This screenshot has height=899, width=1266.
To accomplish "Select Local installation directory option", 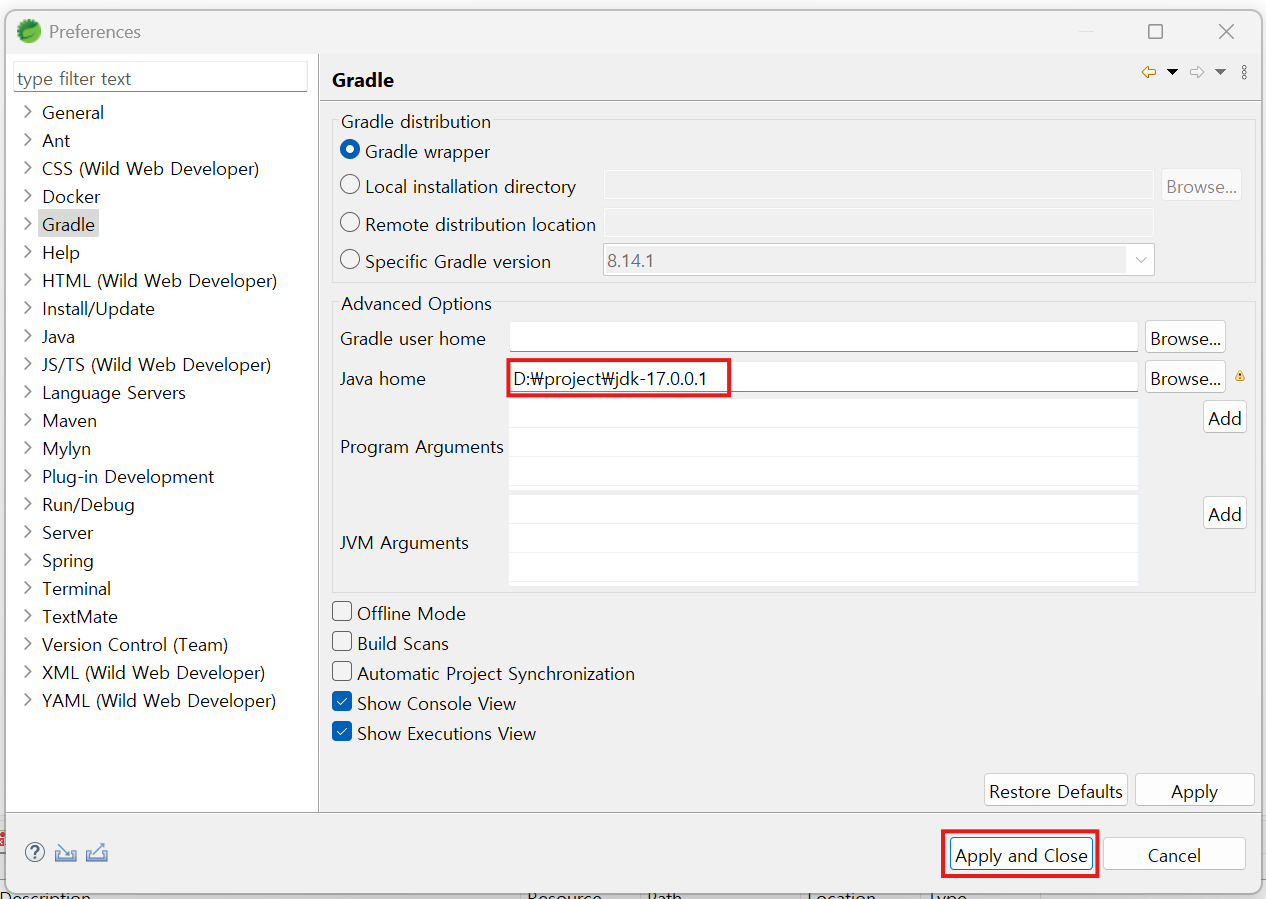I will coord(350,185).
